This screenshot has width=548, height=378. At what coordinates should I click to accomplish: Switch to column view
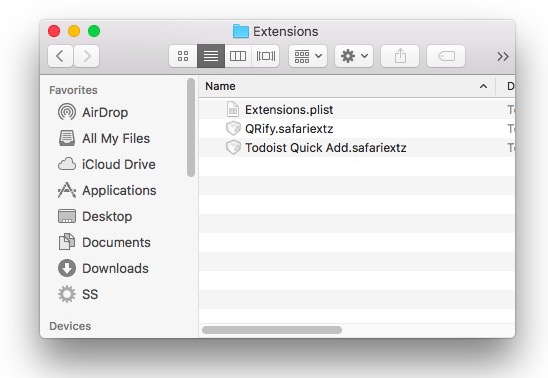click(x=238, y=56)
